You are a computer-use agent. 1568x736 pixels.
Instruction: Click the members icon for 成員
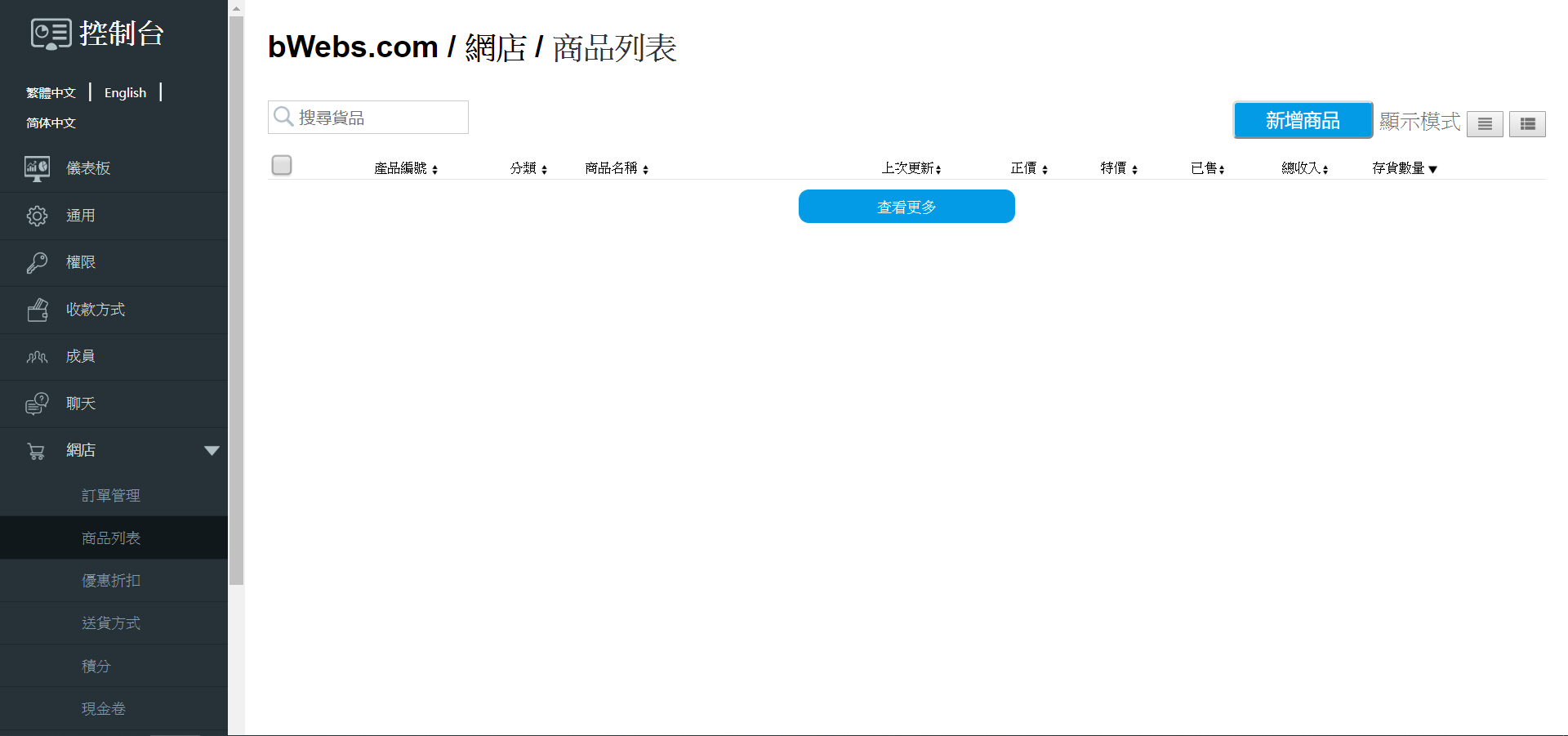(x=37, y=357)
